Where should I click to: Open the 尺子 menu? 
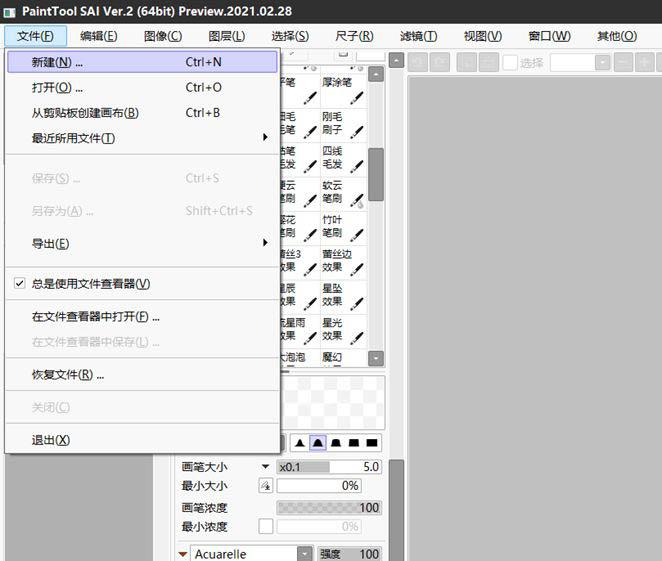[354, 36]
